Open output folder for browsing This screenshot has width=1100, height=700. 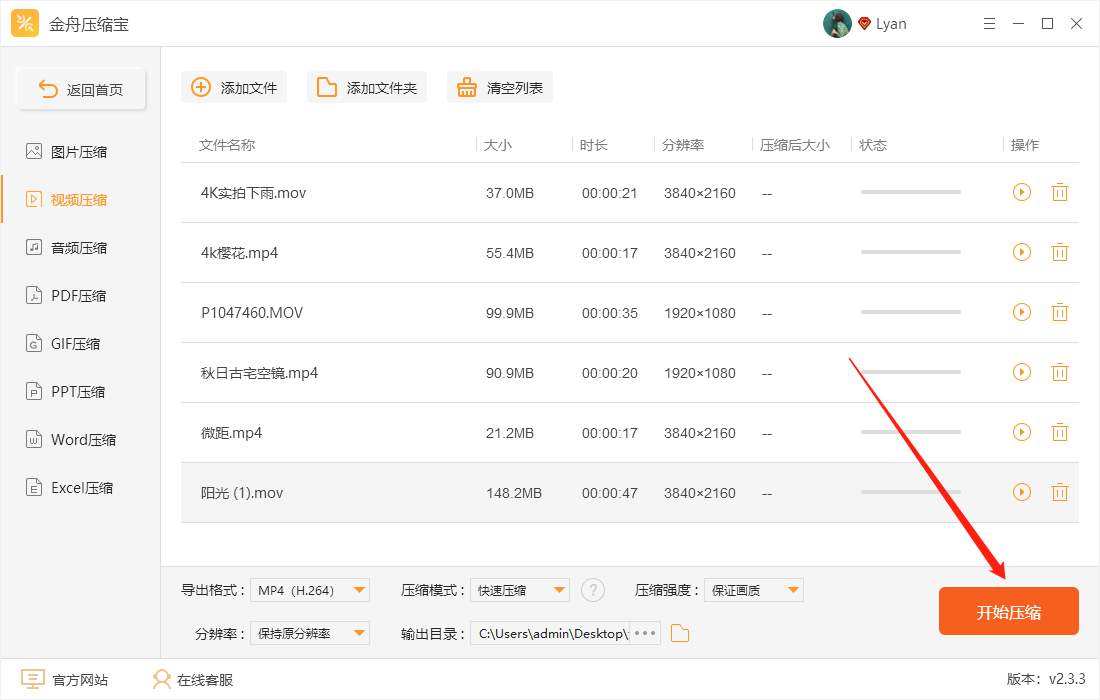(680, 632)
